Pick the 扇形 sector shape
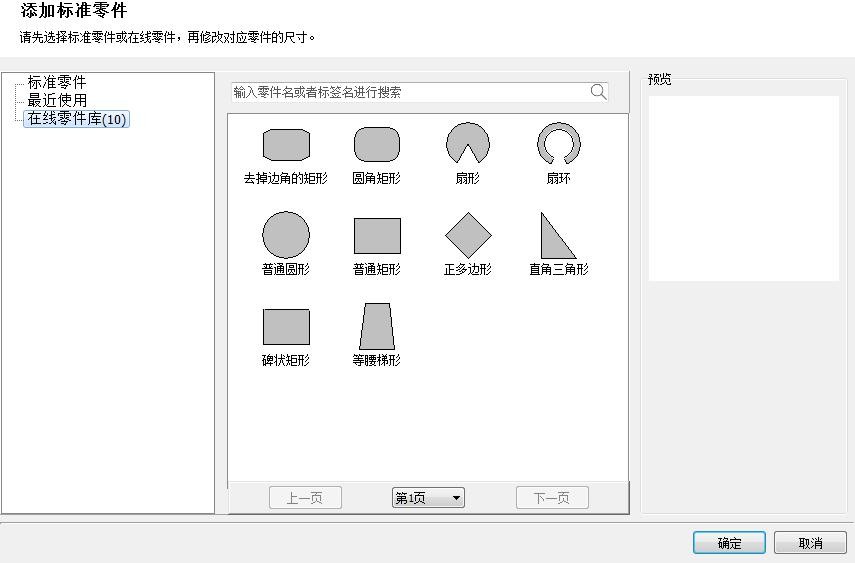The width and height of the screenshot is (855, 563). pos(468,144)
